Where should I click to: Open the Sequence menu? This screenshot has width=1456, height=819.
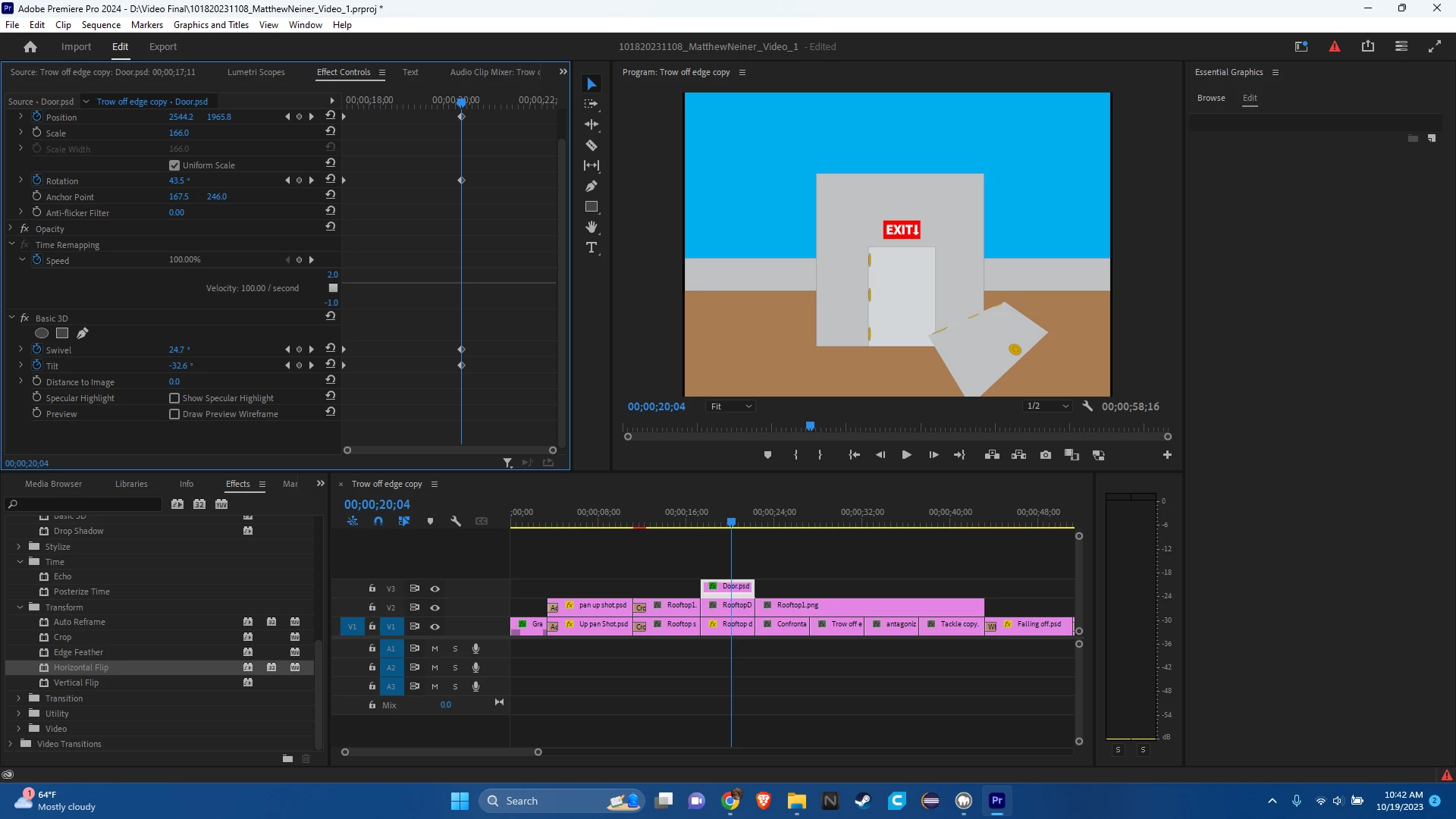pyautogui.click(x=101, y=25)
